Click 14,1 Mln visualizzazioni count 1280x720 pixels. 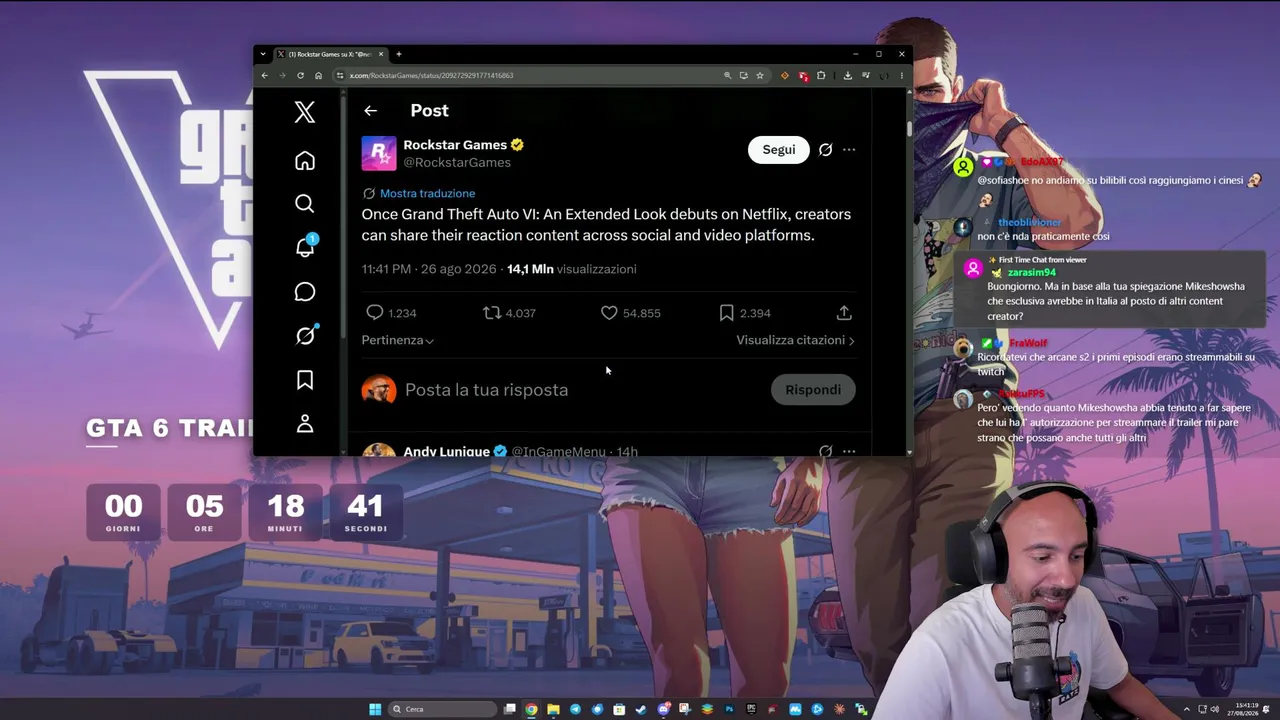(x=572, y=269)
